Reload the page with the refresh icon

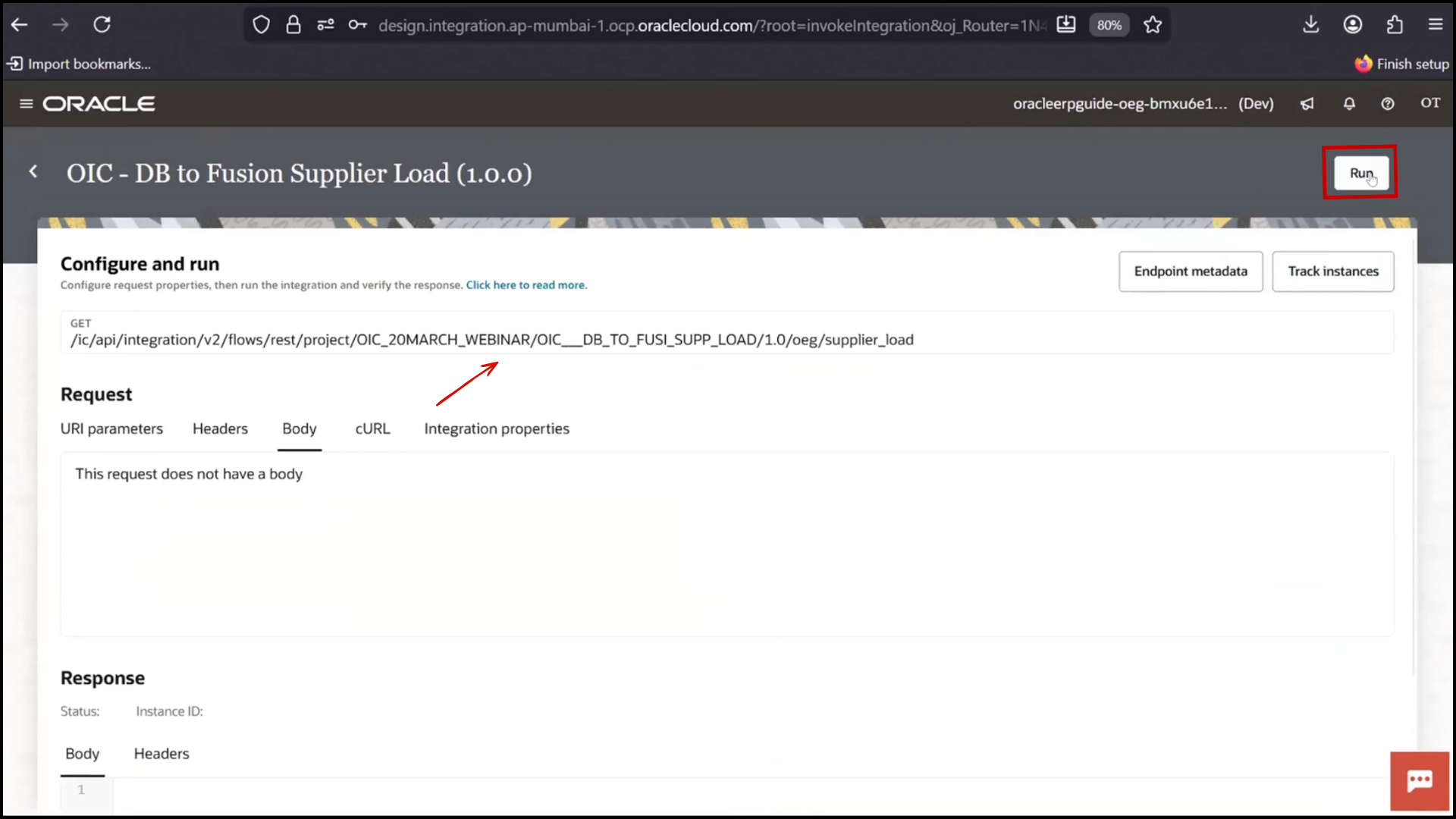102,25
